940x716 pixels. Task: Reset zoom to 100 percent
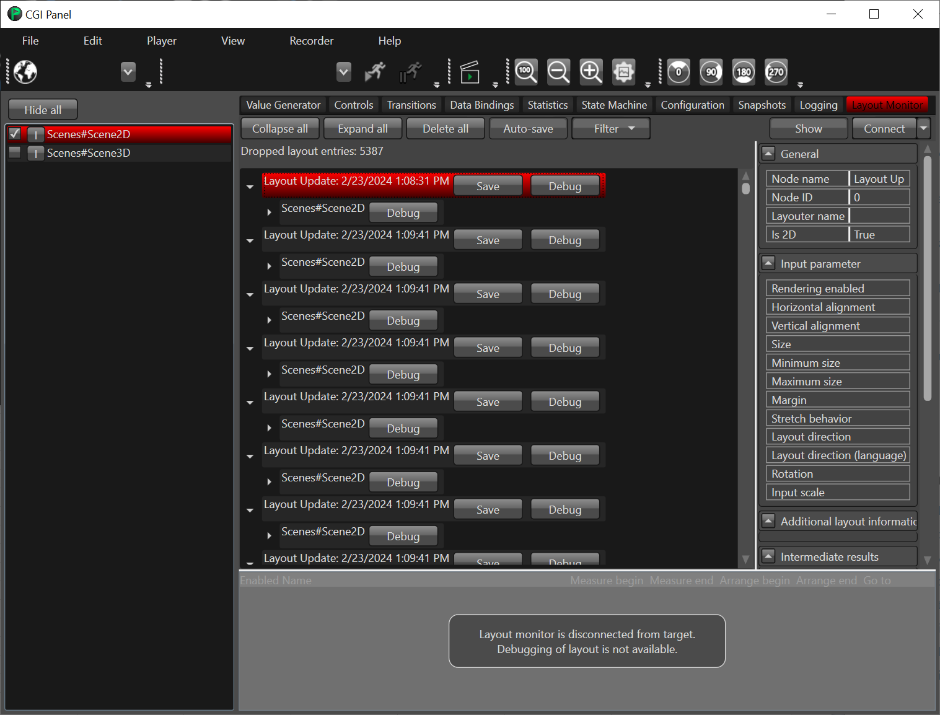(x=526, y=71)
